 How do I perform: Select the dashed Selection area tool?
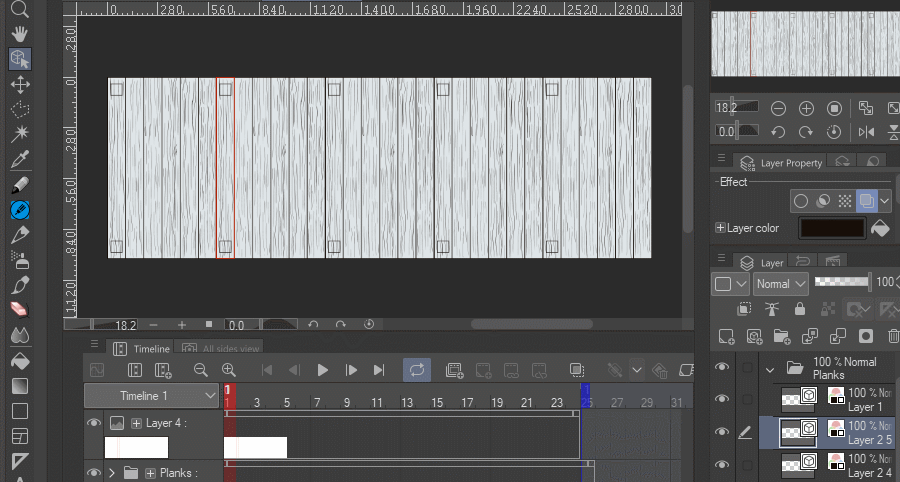click(20, 109)
